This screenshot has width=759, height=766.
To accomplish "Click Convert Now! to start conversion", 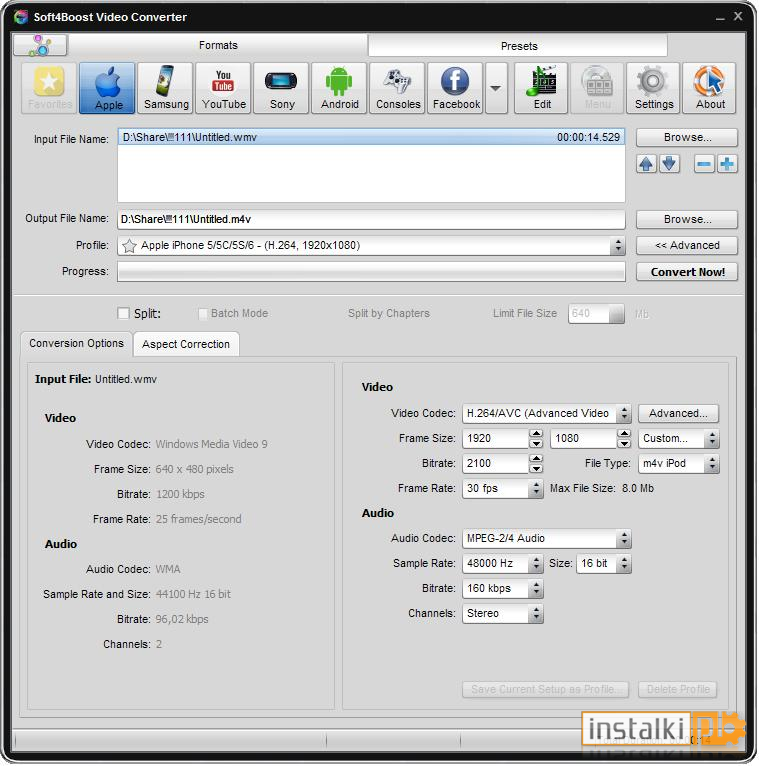I will (x=686, y=272).
